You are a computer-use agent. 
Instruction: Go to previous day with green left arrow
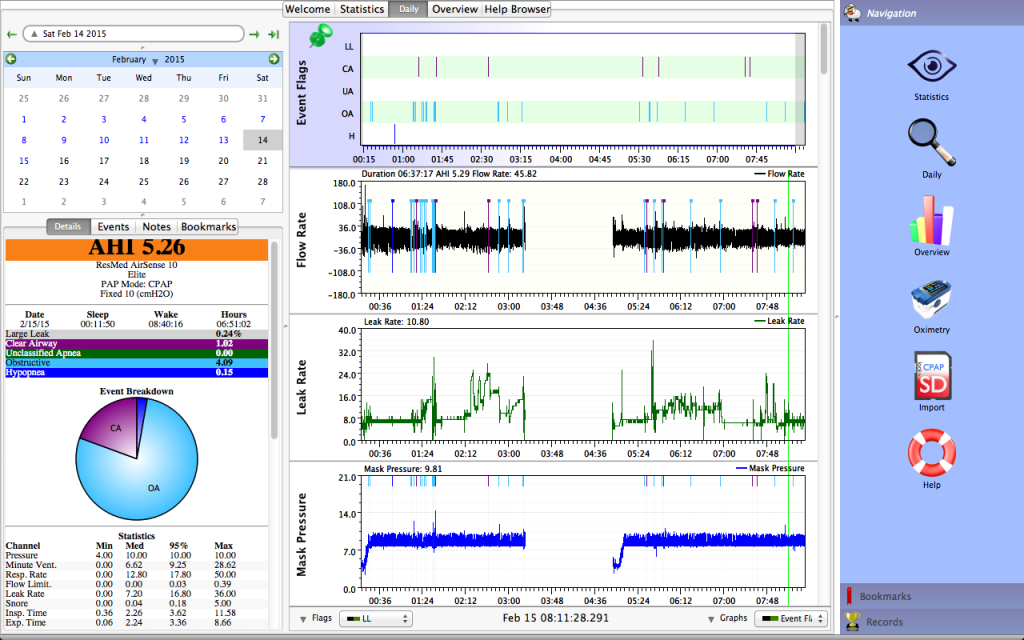pyautogui.click(x=12, y=34)
